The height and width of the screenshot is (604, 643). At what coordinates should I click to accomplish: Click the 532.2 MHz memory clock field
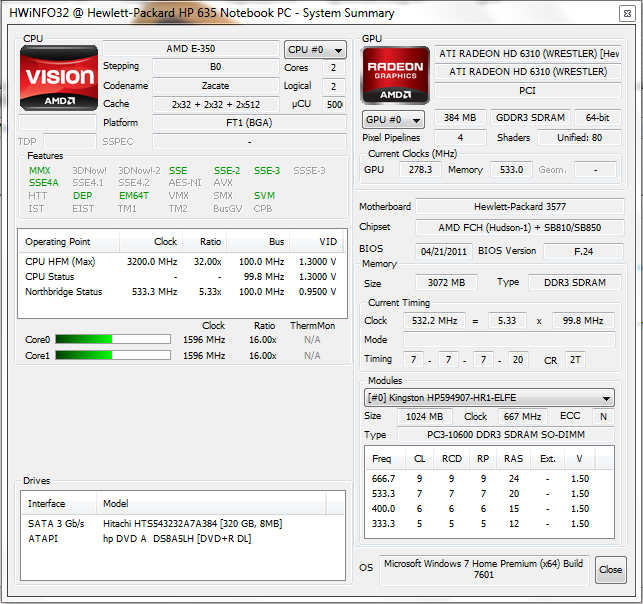click(434, 320)
